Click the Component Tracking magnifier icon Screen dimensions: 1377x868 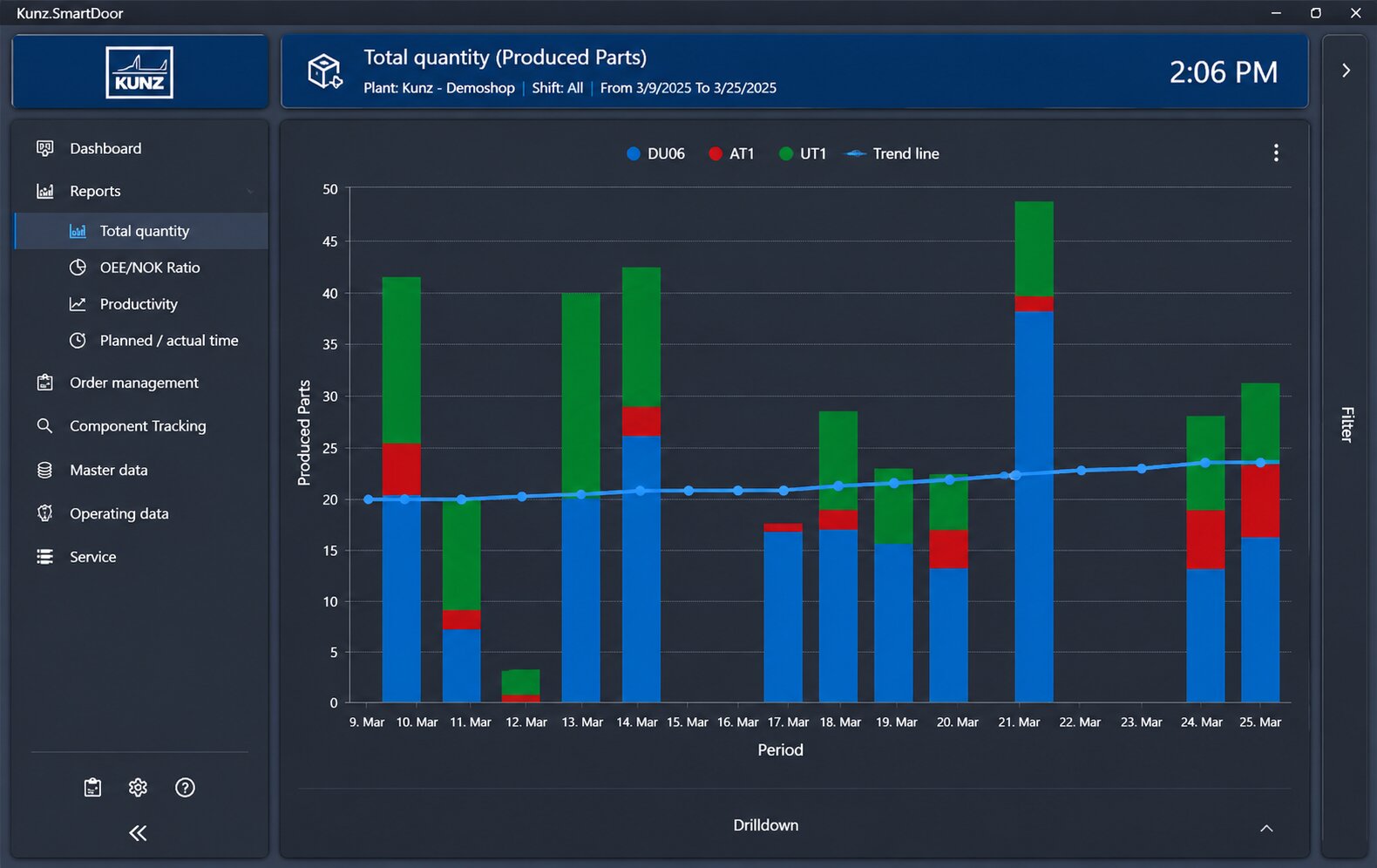click(45, 426)
